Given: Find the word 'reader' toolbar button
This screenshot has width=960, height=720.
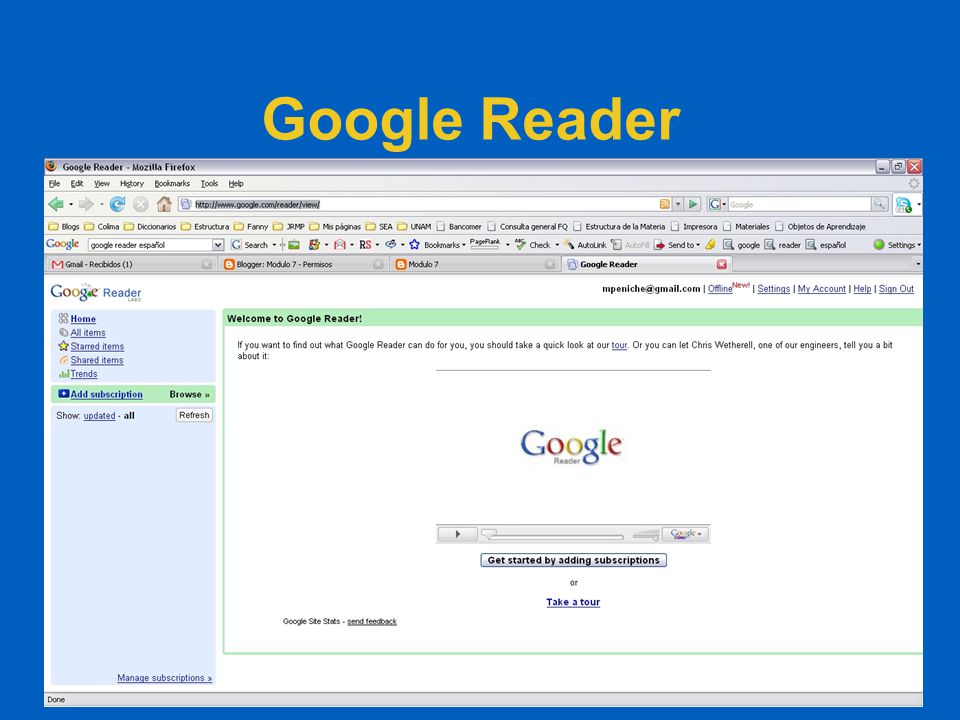Looking at the screenshot, I should click(x=783, y=245).
